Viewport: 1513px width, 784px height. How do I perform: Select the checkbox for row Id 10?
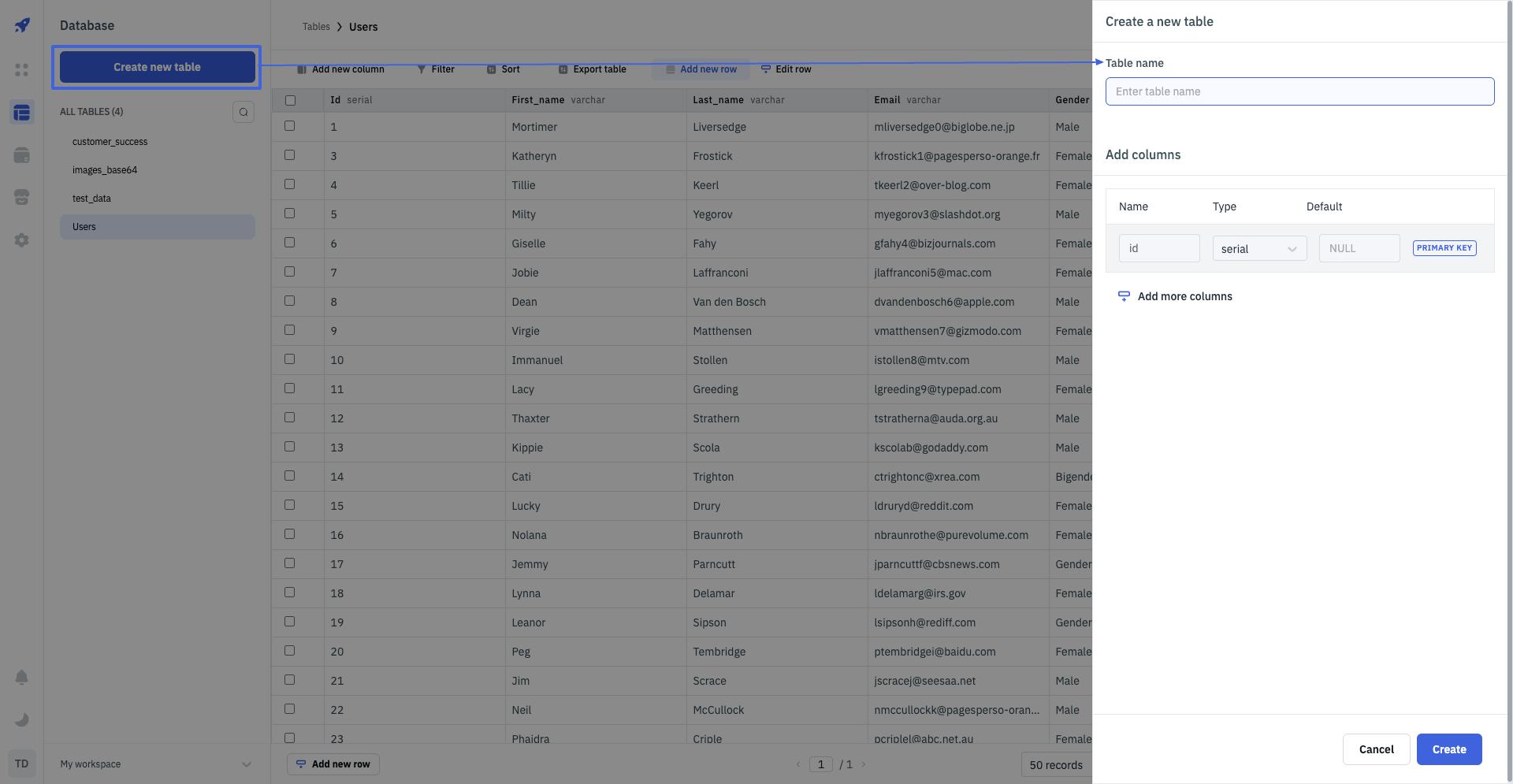(290, 359)
